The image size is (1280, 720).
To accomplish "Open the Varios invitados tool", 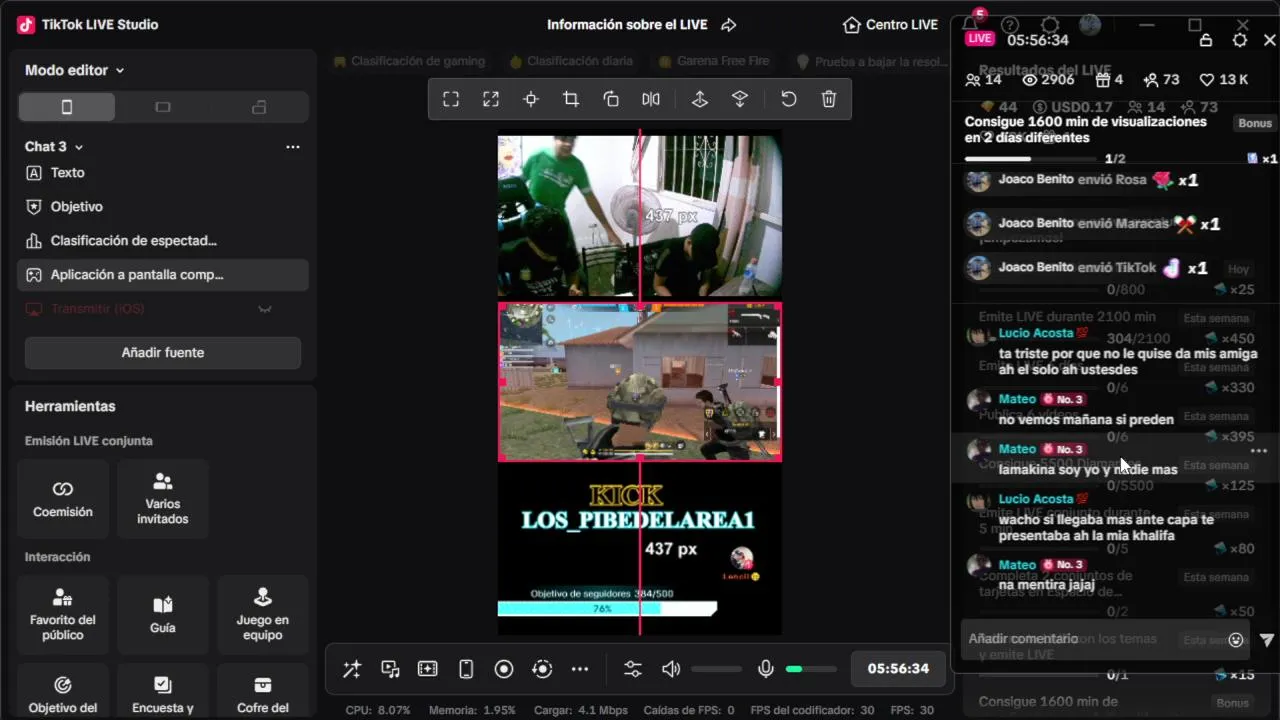I will click(x=163, y=500).
